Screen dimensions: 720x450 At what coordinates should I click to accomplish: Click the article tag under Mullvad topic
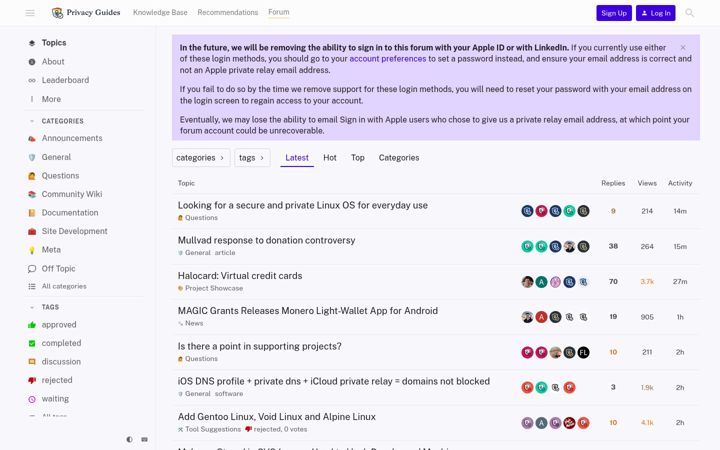pos(225,253)
